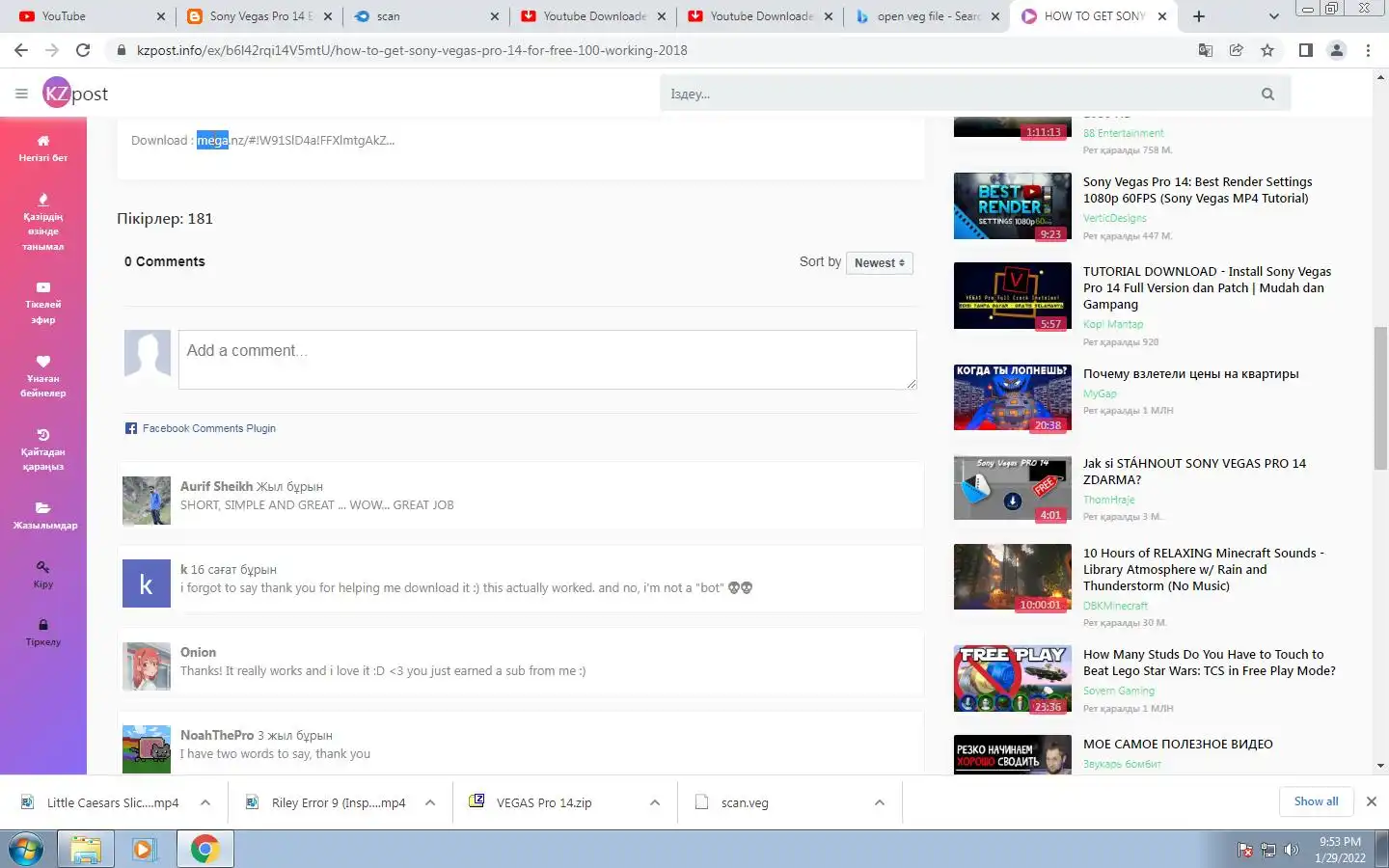1389x868 pixels.
Task: Switch to open veg file search tab
Action: [x=926, y=16]
